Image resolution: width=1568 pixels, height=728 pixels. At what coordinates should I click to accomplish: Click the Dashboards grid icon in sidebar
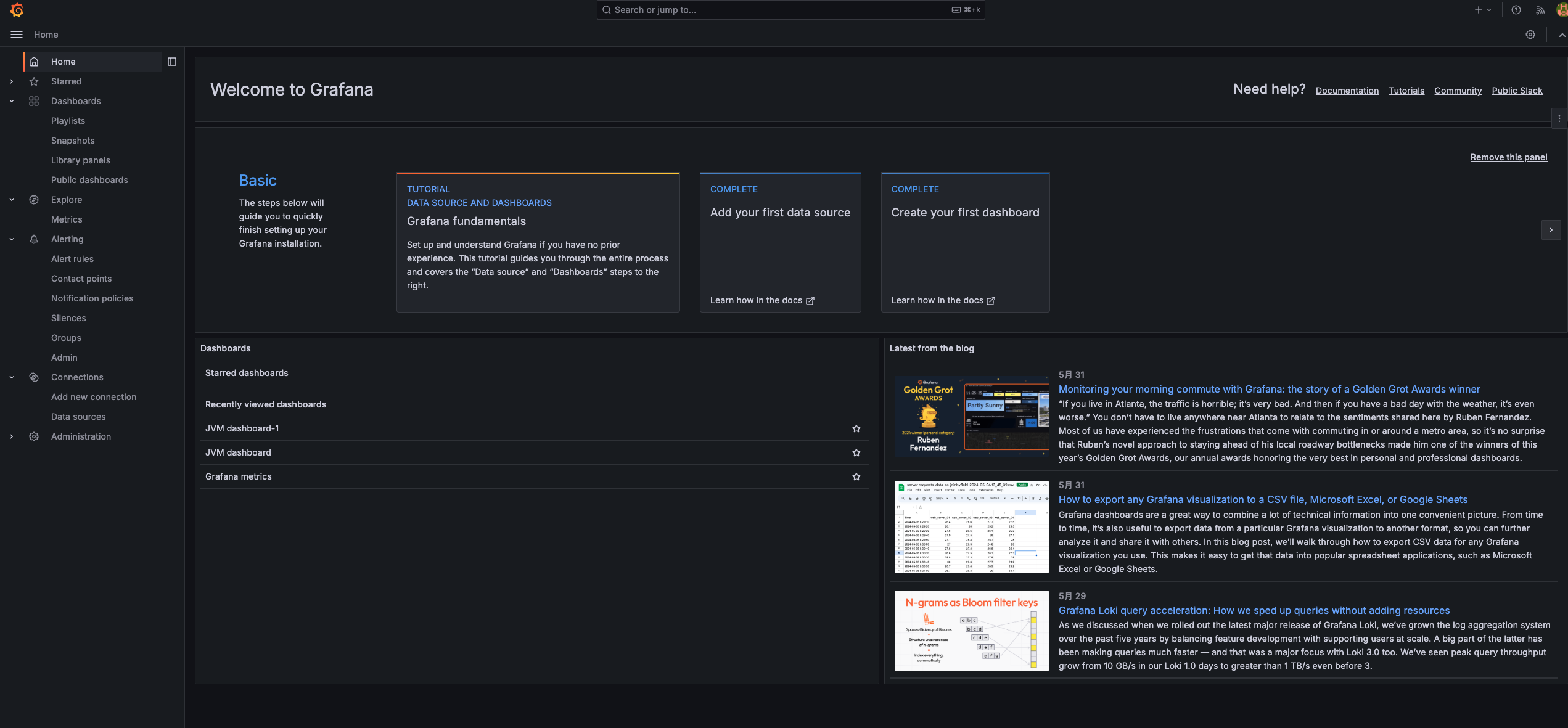tap(34, 101)
